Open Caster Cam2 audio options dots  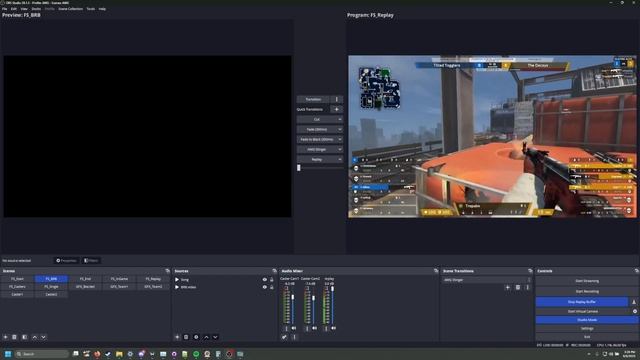tap(307, 328)
